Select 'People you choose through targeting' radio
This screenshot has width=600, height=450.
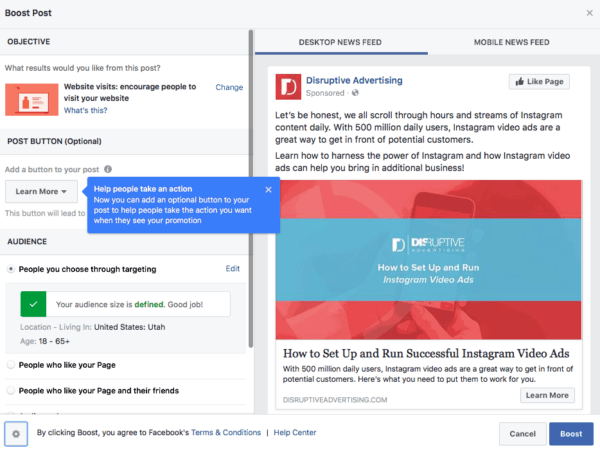point(11,269)
